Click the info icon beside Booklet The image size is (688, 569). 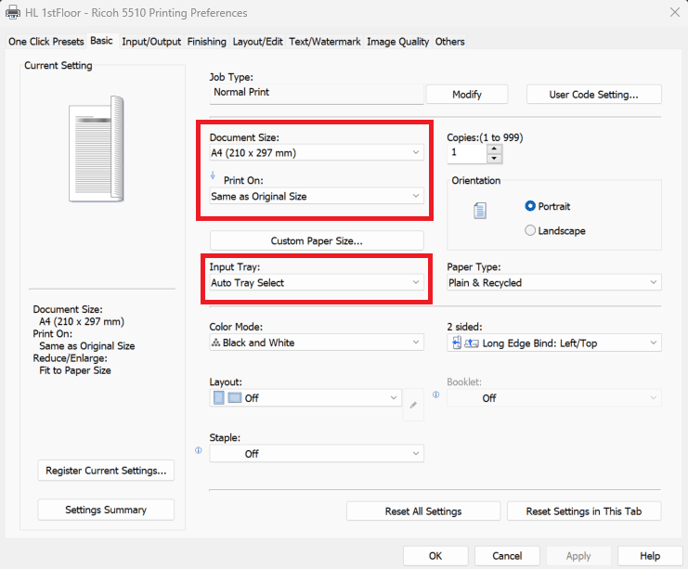point(436,394)
